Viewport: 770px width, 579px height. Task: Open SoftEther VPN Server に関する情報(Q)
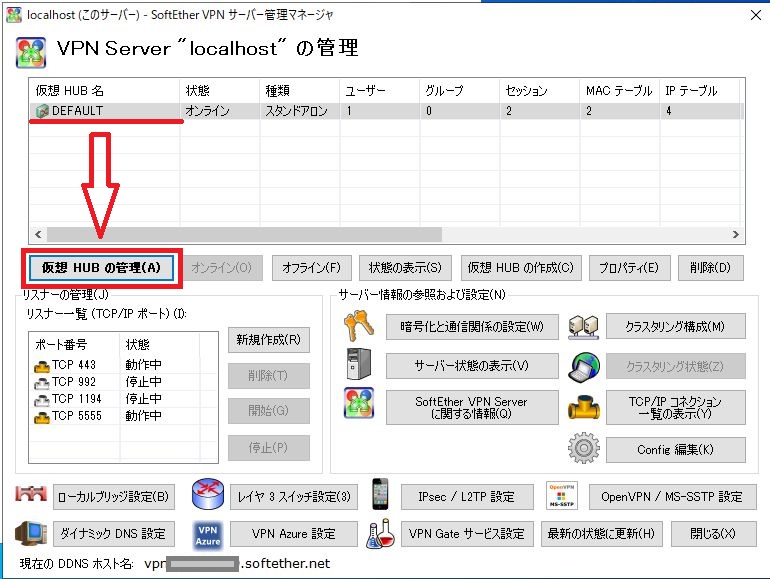pos(472,408)
